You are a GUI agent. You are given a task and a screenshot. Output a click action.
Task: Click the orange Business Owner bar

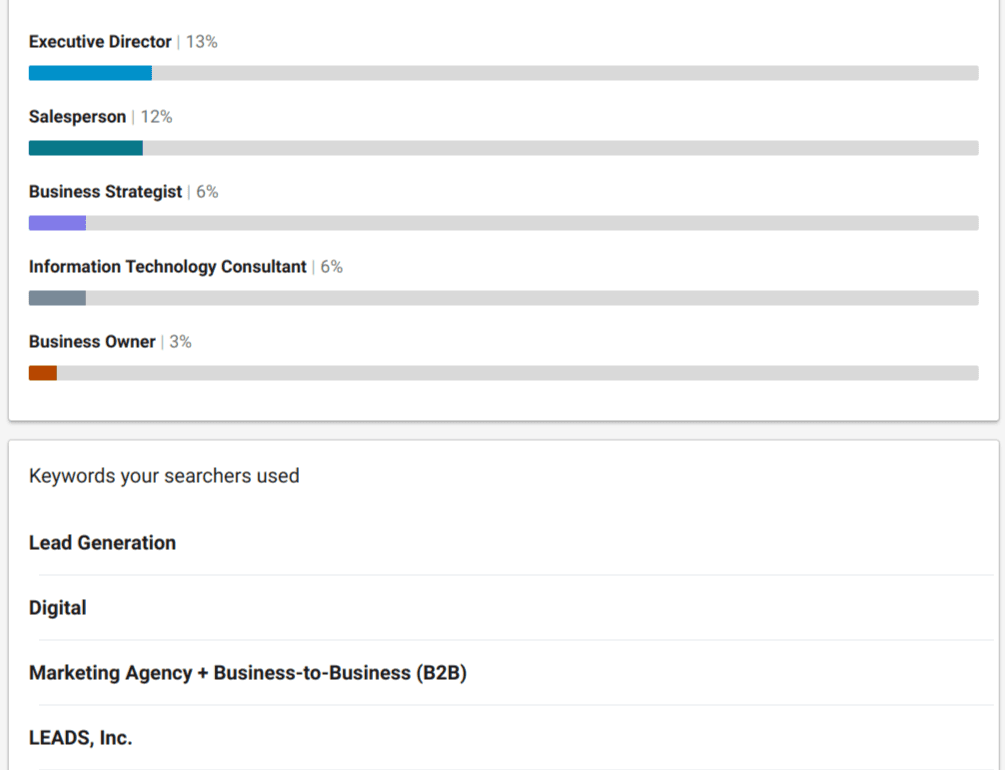click(43, 373)
